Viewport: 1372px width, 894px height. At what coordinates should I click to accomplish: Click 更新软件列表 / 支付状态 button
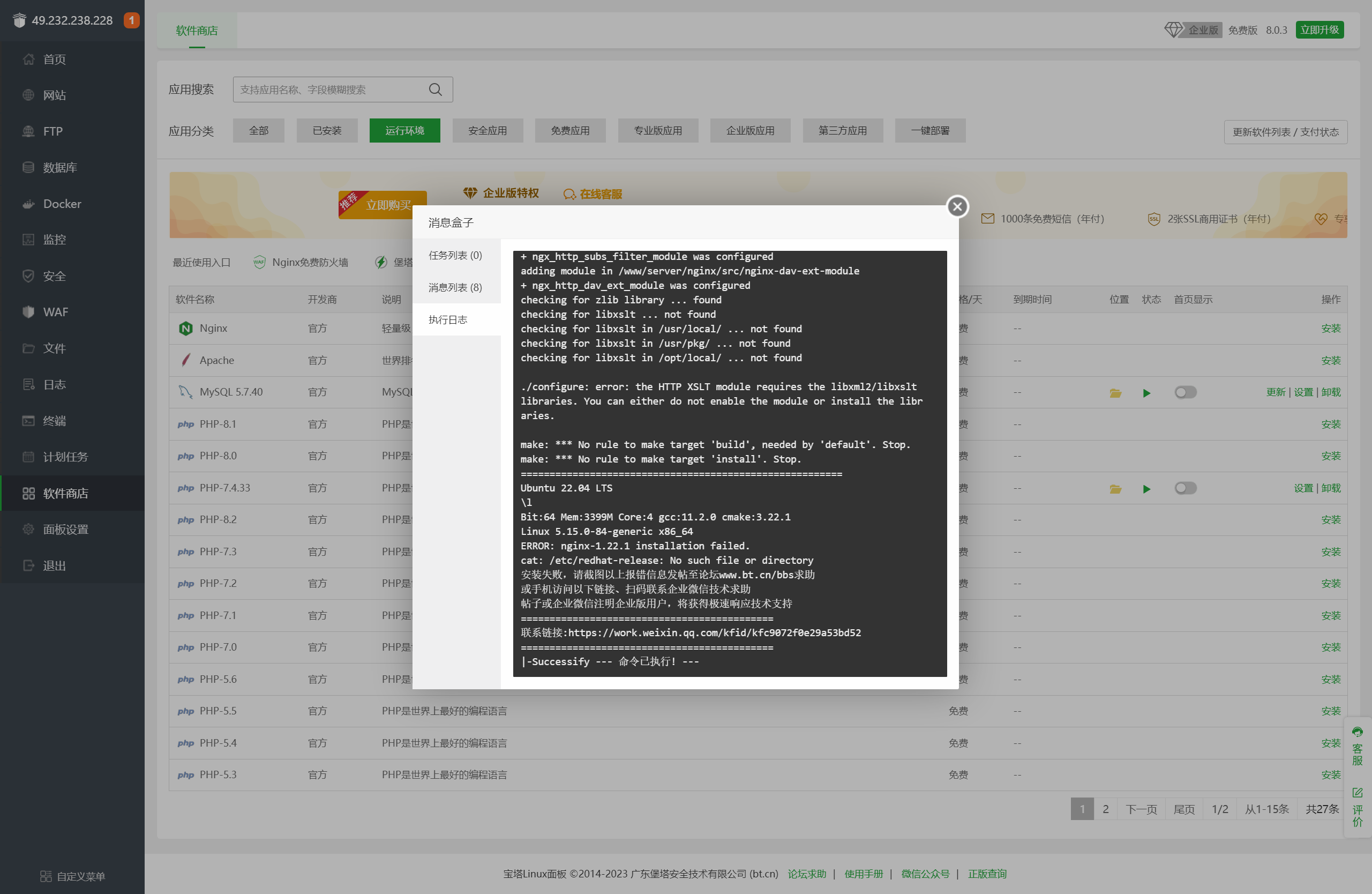(1285, 131)
